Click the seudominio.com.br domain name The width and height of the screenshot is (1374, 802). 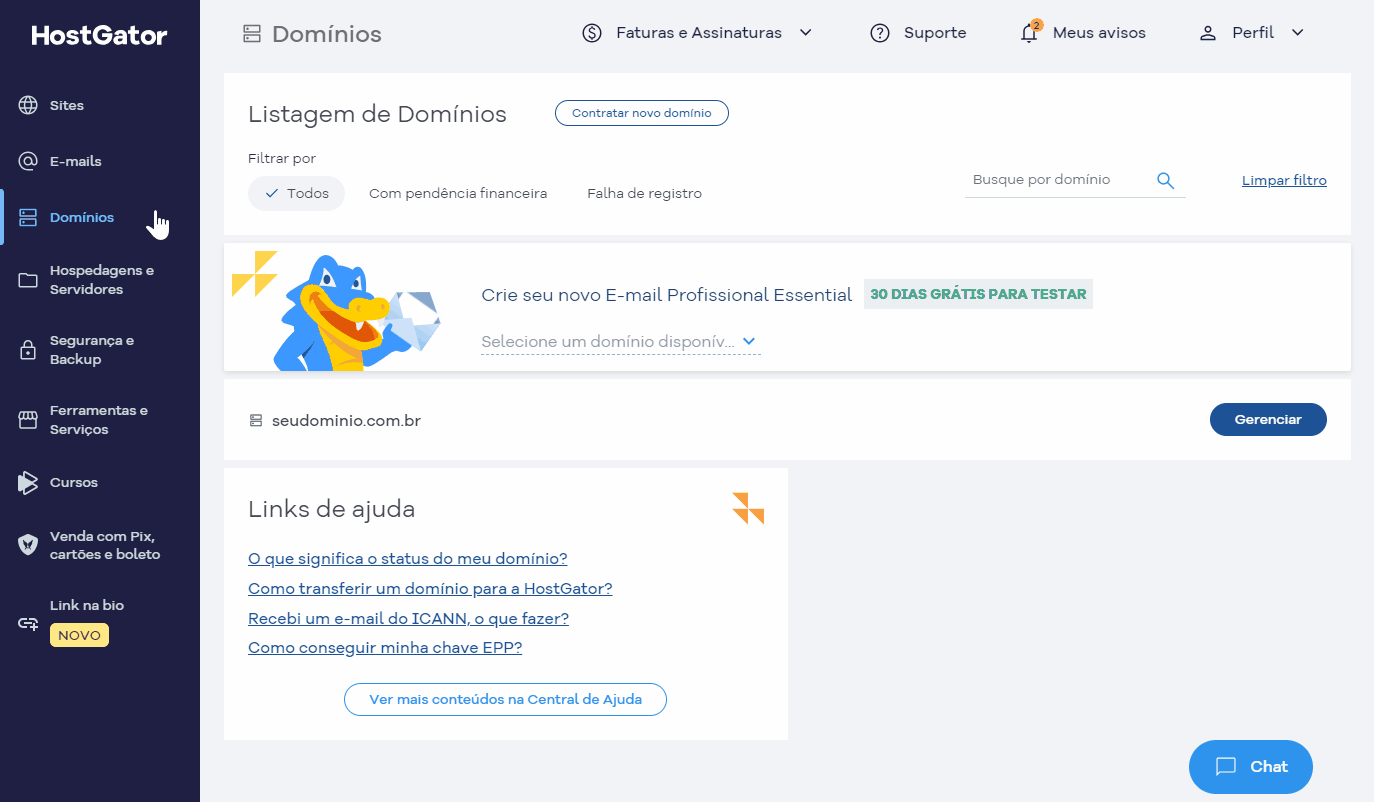tap(346, 421)
